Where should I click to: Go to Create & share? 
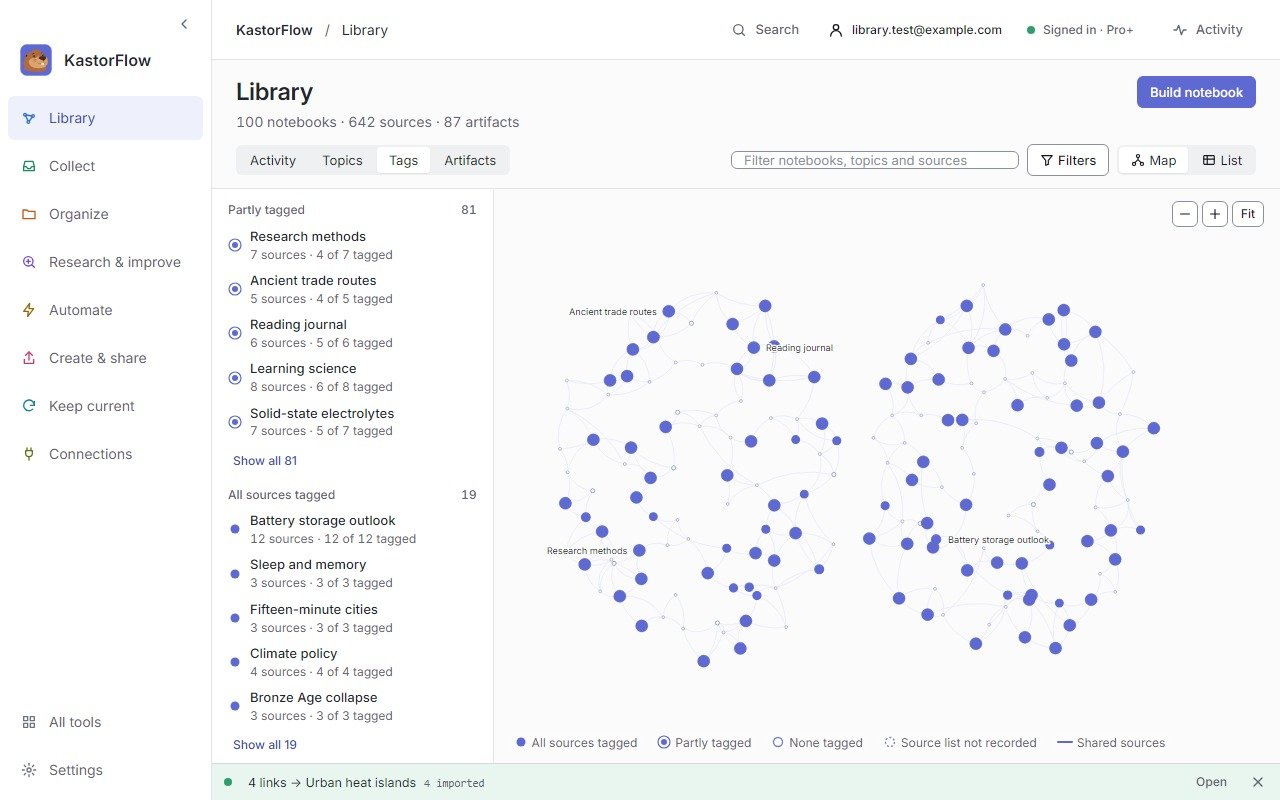pyautogui.click(x=105, y=358)
